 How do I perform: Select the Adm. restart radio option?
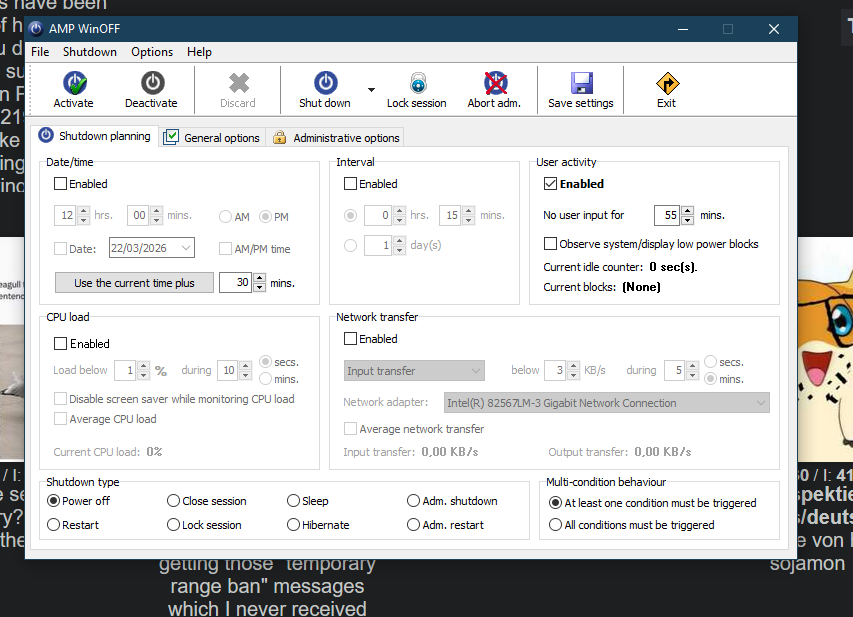coord(413,525)
